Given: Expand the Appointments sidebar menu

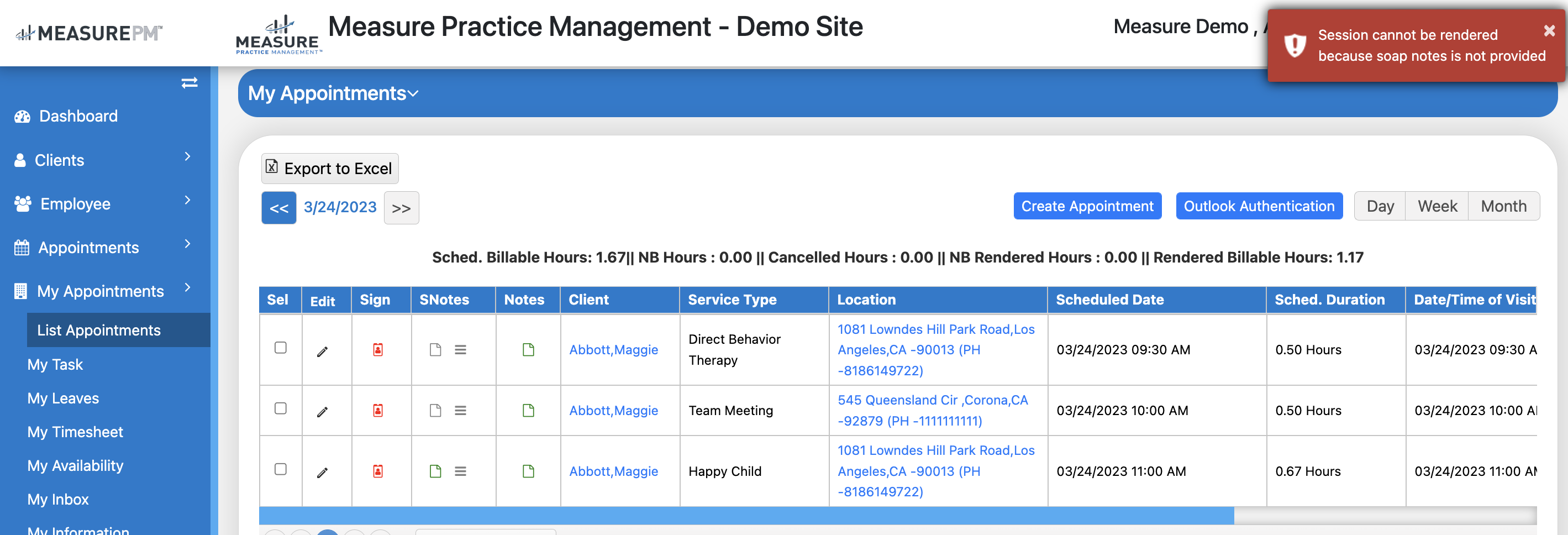Looking at the screenshot, I should pyautogui.click(x=187, y=244).
